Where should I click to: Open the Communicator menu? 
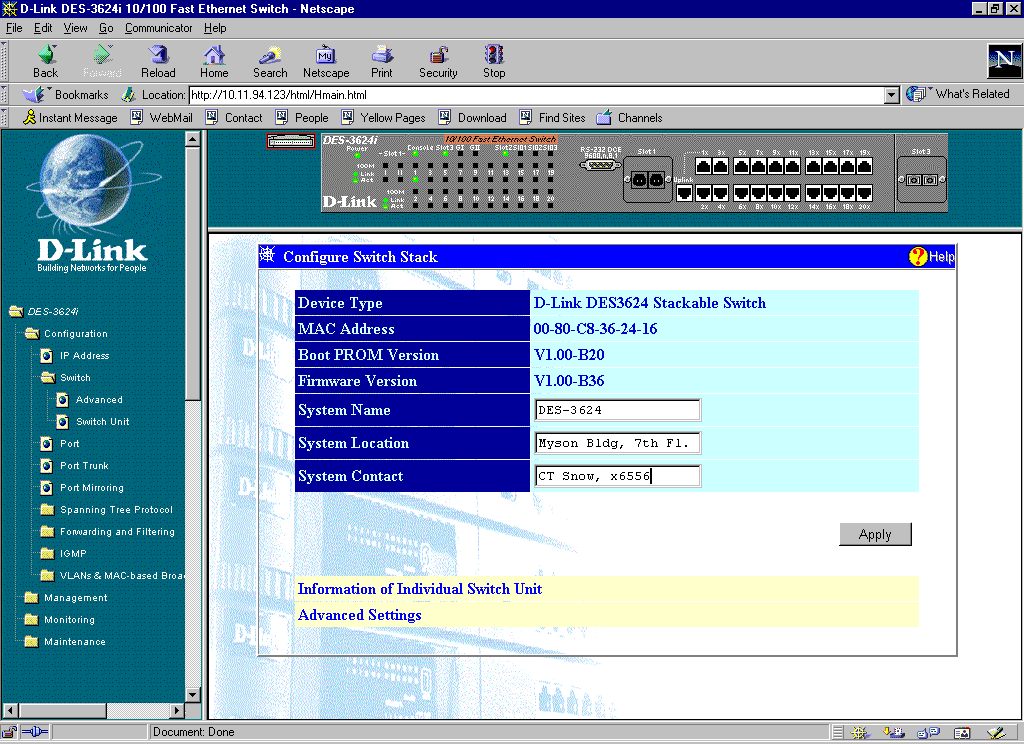159,28
